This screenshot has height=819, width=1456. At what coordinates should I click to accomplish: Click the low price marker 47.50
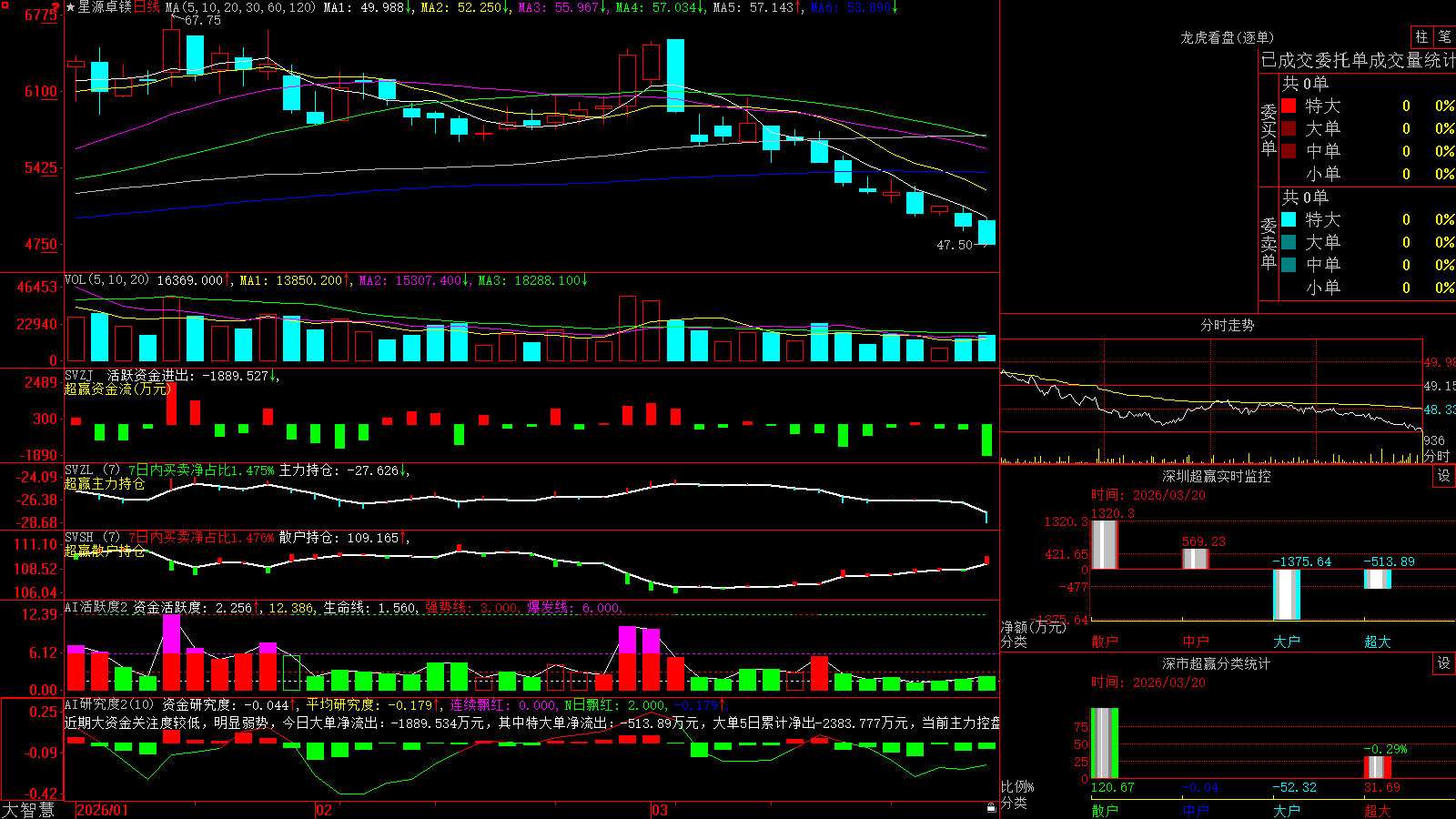click(x=955, y=245)
